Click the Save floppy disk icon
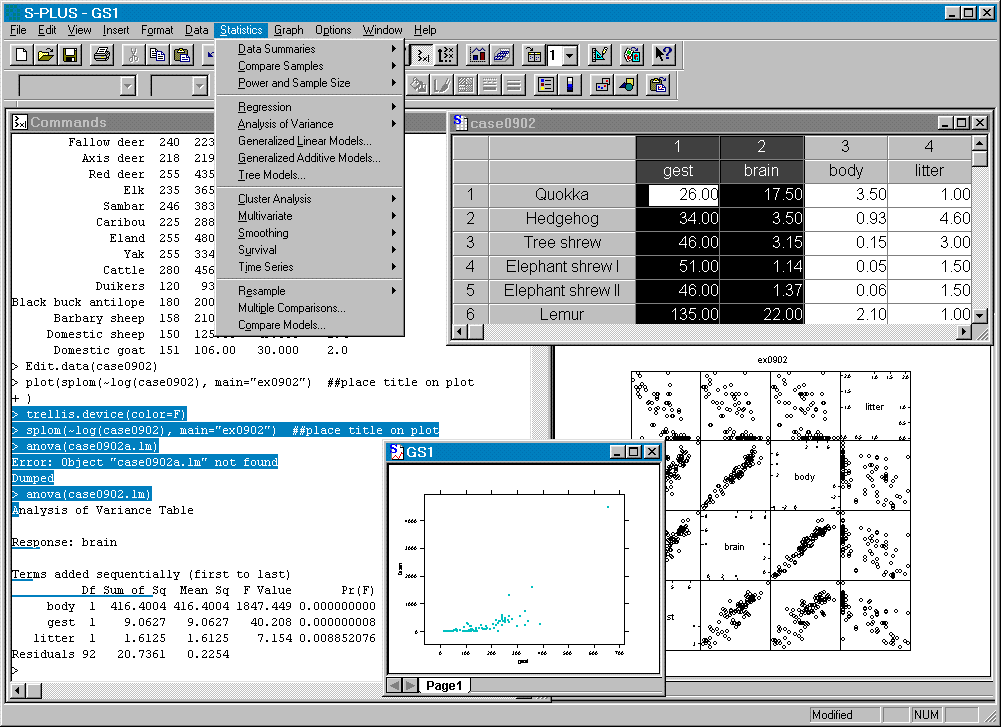The width and height of the screenshot is (1001, 727). (70, 55)
